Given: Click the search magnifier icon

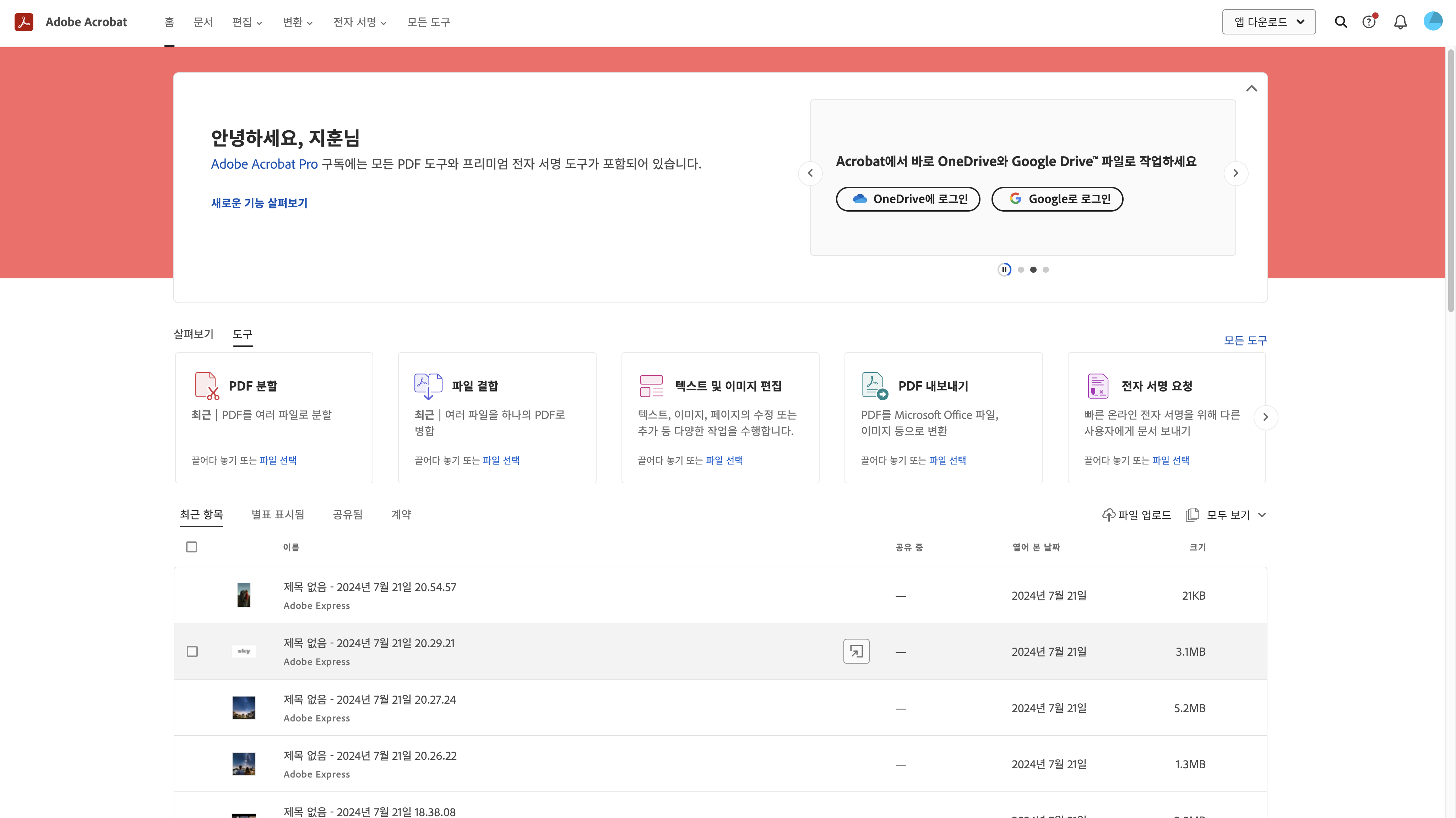Looking at the screenshot, I should tap(1341, 22).
